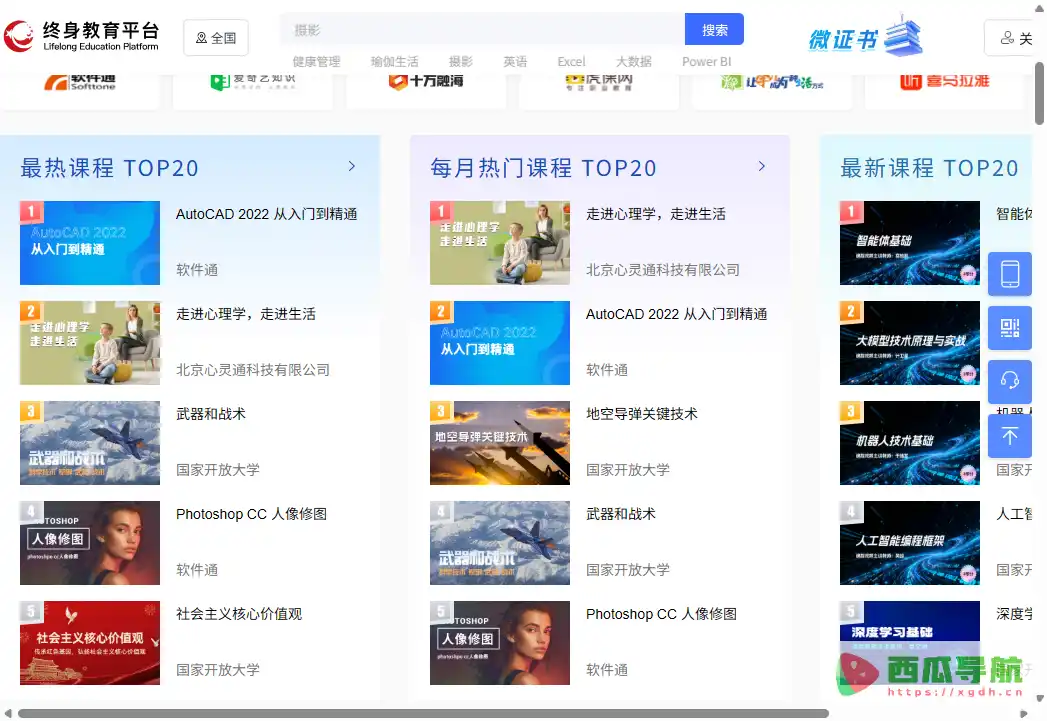Click the back-to-top arrow icon
Screen dimensions: 1047x721
1010,436
